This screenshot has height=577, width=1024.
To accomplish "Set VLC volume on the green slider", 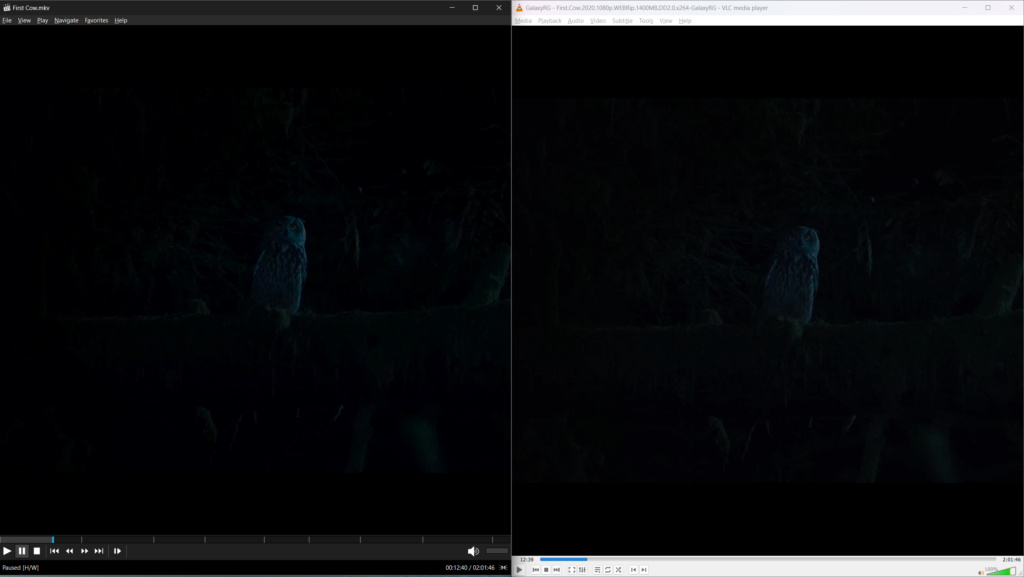I will (1000, 571).
